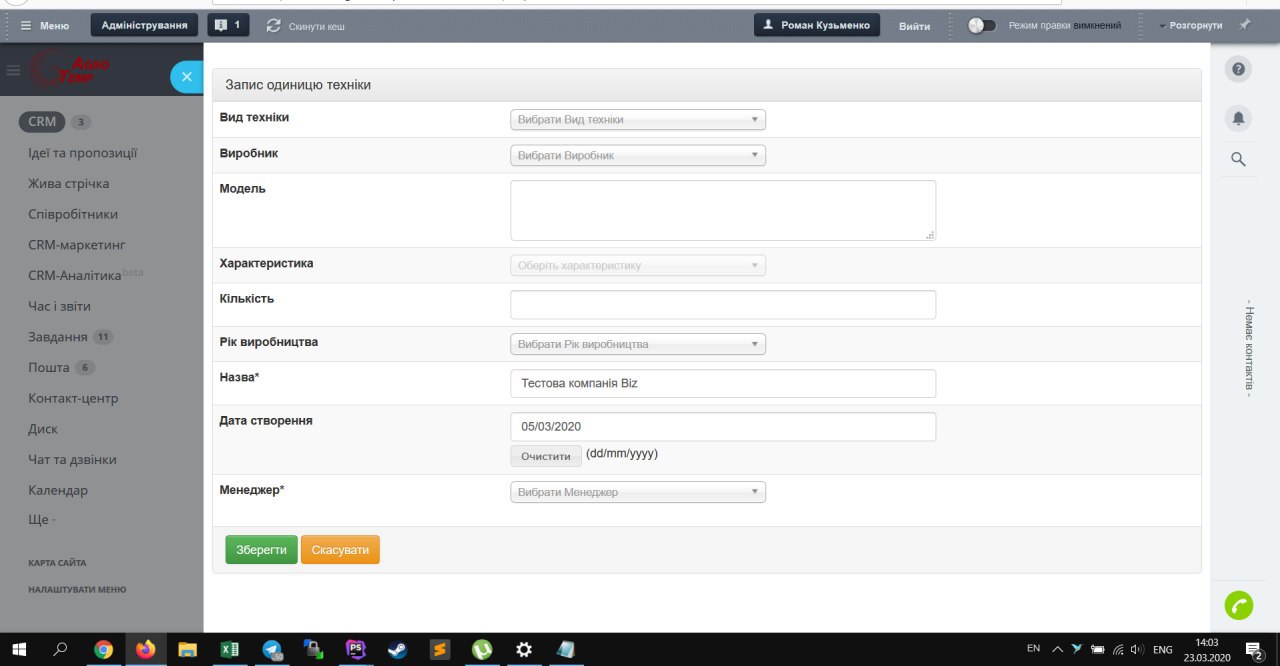
Task: Pin the admin panel with pin icon
Action: click(1245, 25)
